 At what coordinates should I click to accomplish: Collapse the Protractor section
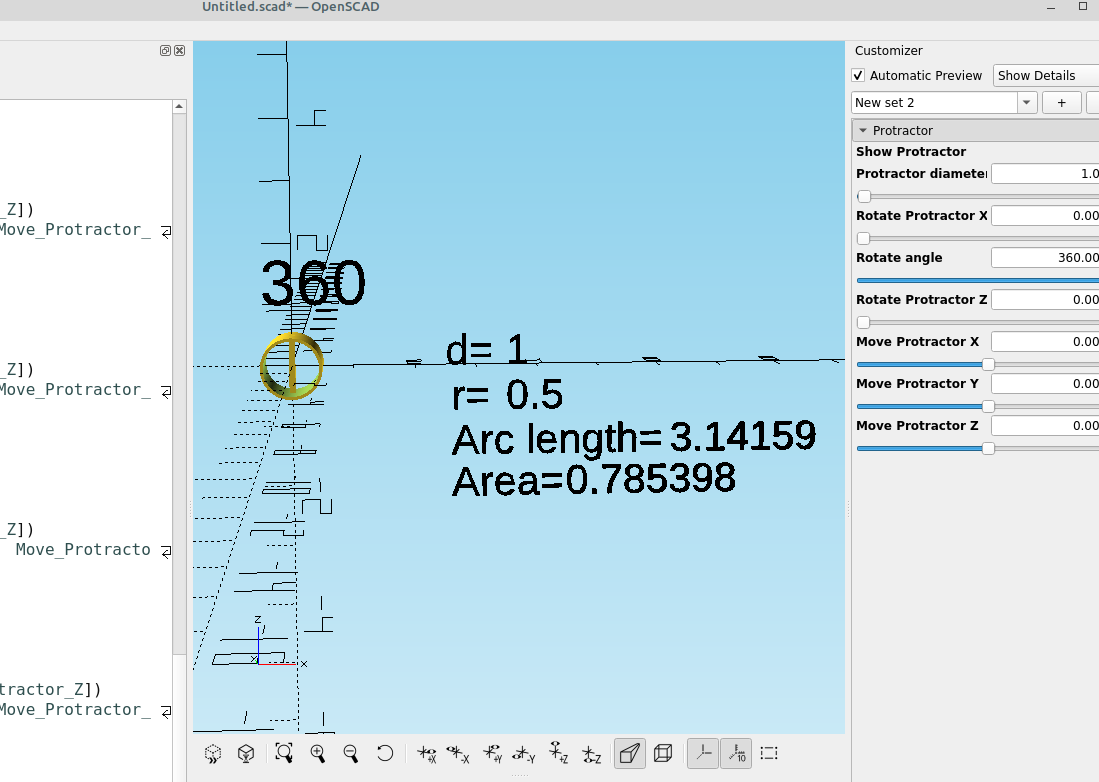[864, 129]
